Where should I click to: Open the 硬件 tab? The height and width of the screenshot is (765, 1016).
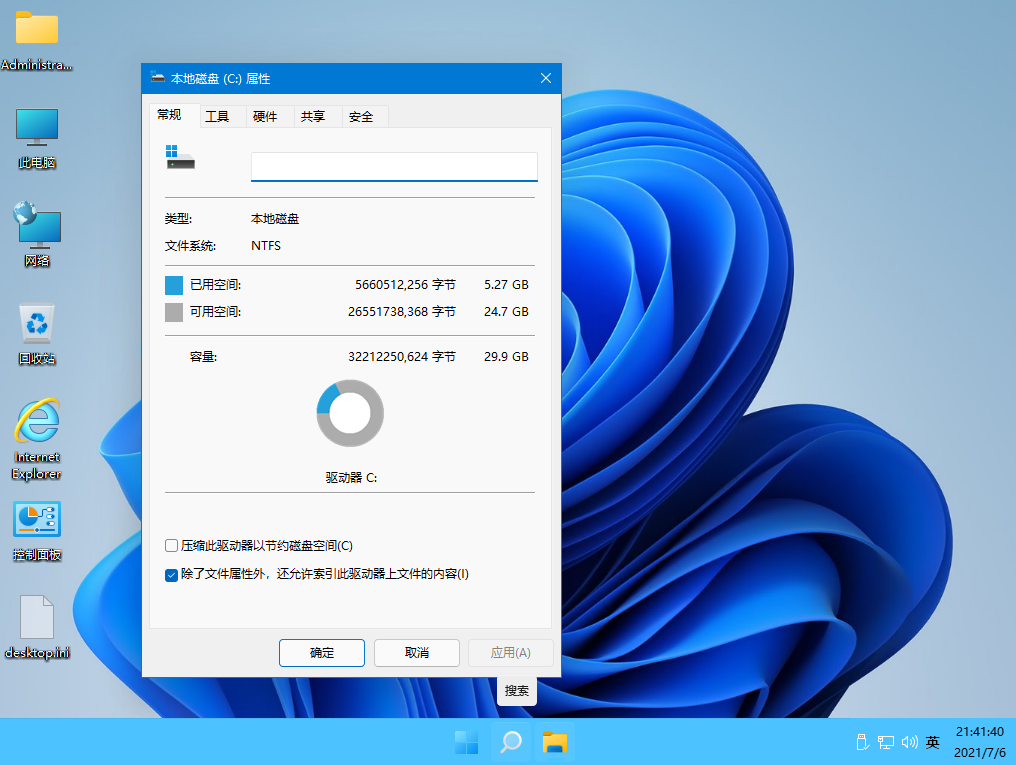pyautogui.click(x=267, y=115)
